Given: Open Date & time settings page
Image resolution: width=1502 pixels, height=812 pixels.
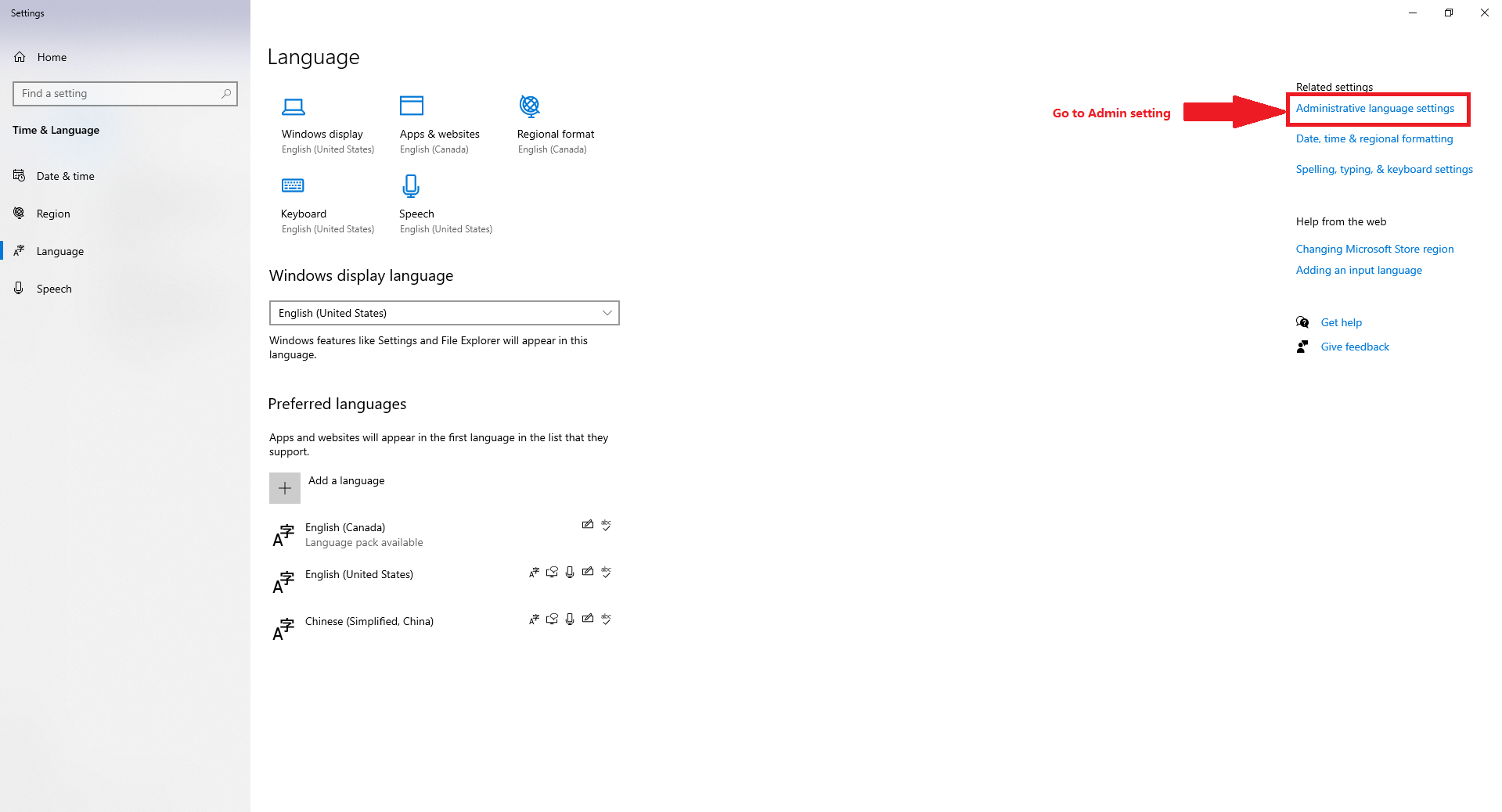Looking at the screenshot, I should pos(125,176).
